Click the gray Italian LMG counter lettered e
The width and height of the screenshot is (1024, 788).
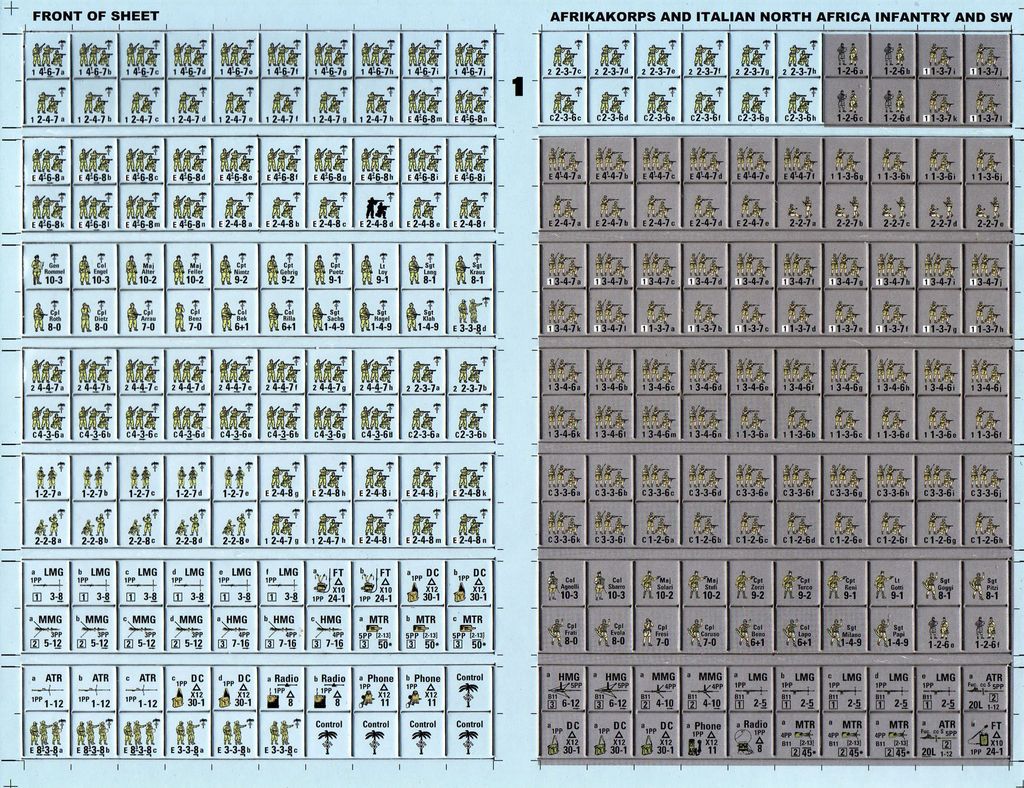tap(940, 691)
